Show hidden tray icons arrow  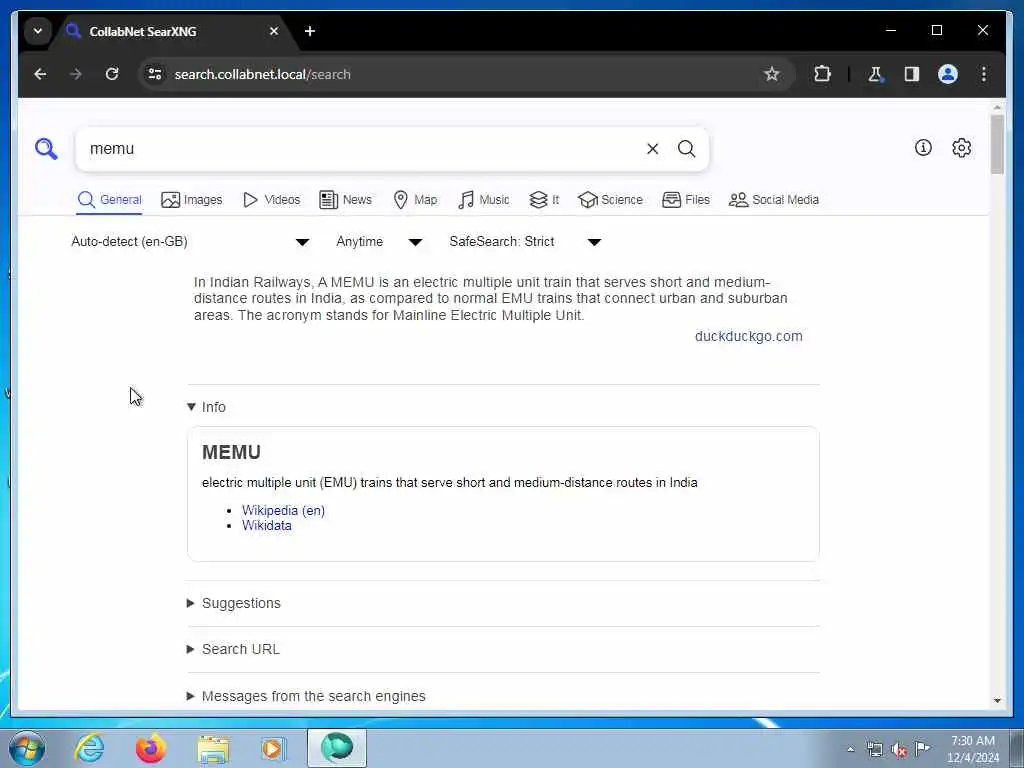pos(850,749)
